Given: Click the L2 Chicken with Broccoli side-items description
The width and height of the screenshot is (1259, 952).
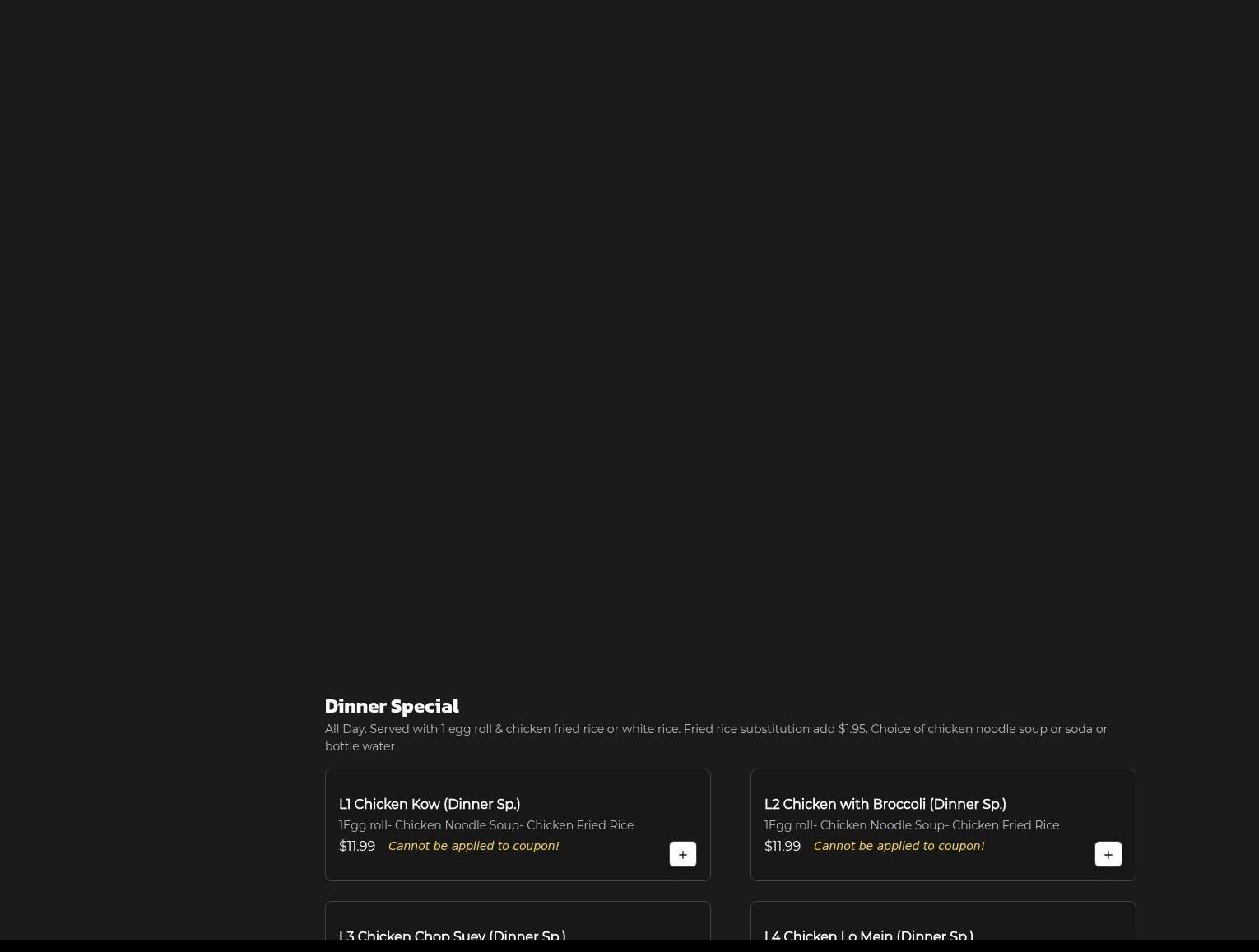Looking at the screenshot, I should 912,825.
